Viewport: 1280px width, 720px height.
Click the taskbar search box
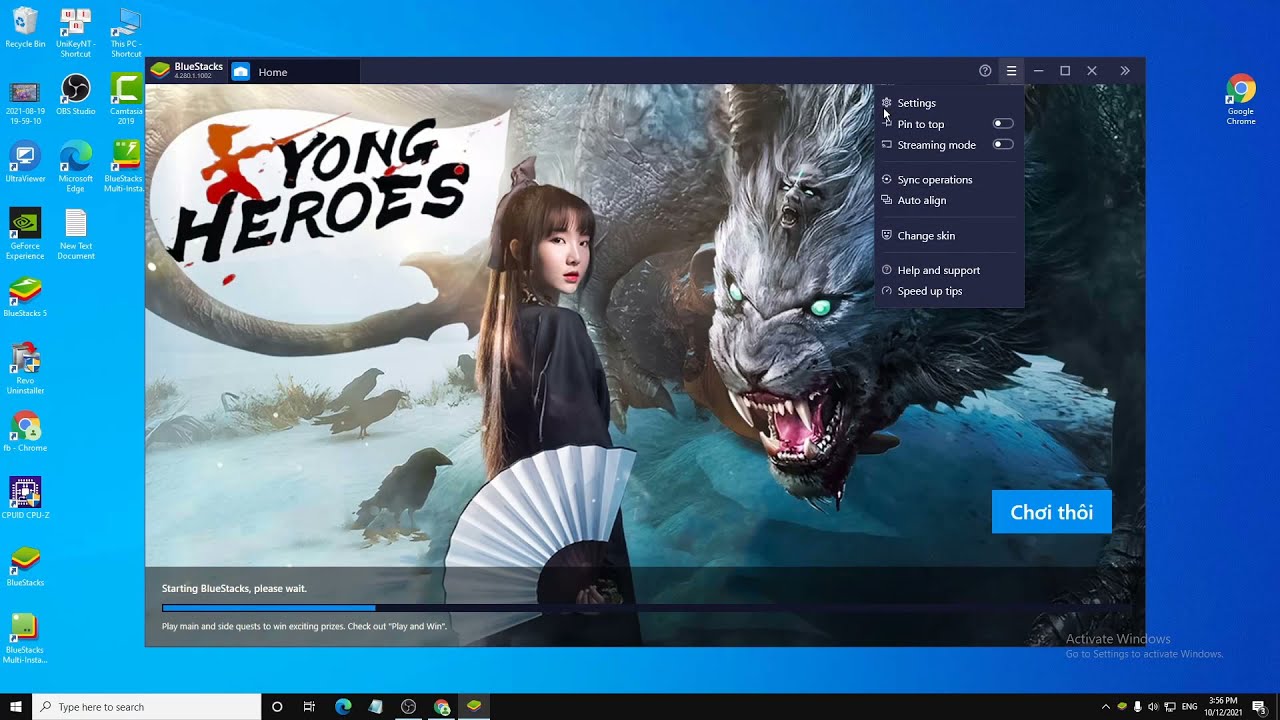(x=146, y=707)
